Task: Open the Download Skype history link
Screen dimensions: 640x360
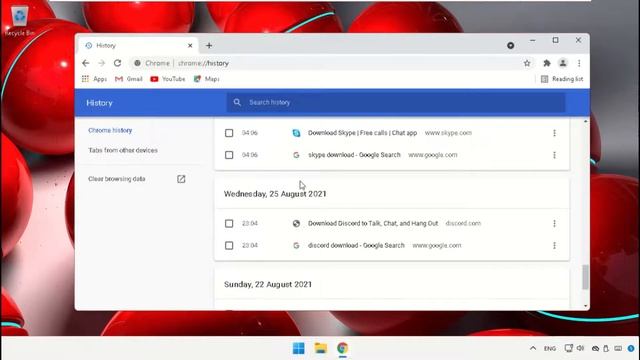Action: click(362, 133)
